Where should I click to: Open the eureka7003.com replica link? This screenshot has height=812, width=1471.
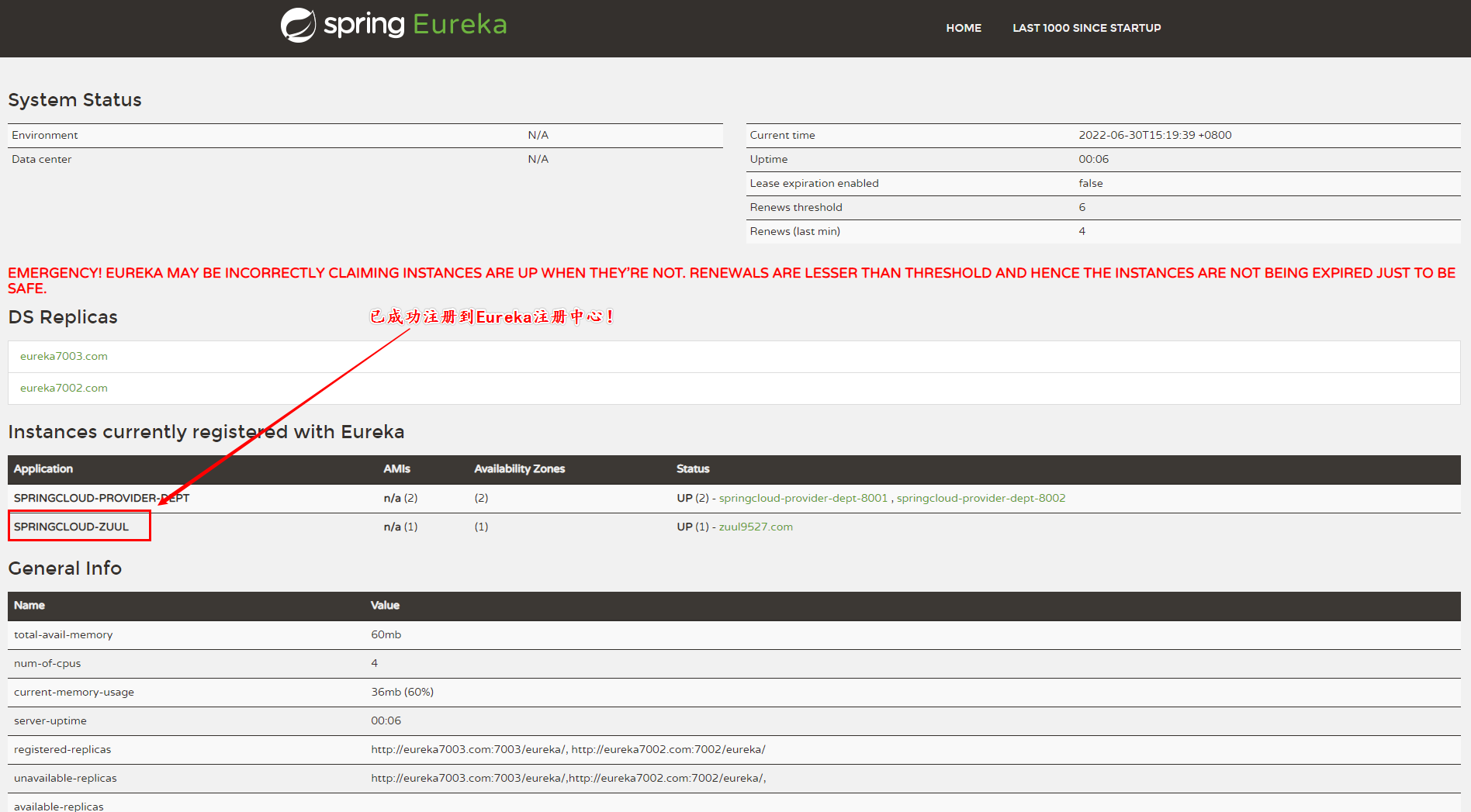point(64,356)
